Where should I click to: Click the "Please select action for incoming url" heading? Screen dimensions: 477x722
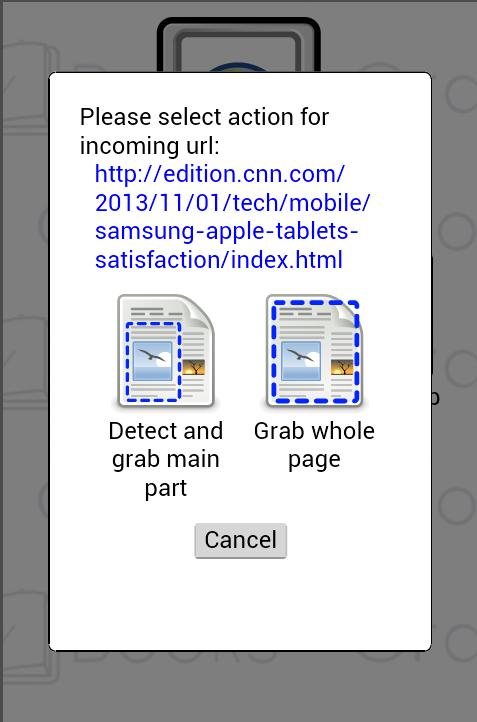click(204, 131)
